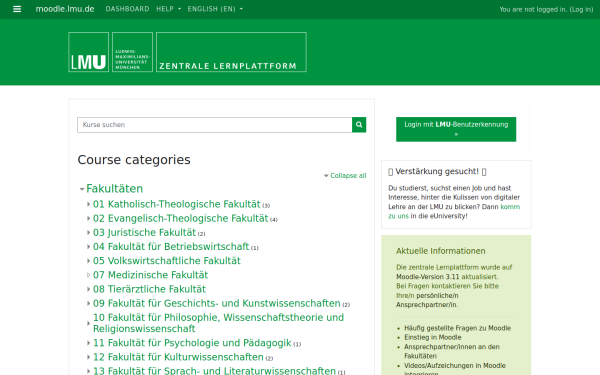Screen dimensions: 600x375
Task: Expand 12 Fakultät für Kulturwissenschaften arrow
Action: [x=88, y=357]
